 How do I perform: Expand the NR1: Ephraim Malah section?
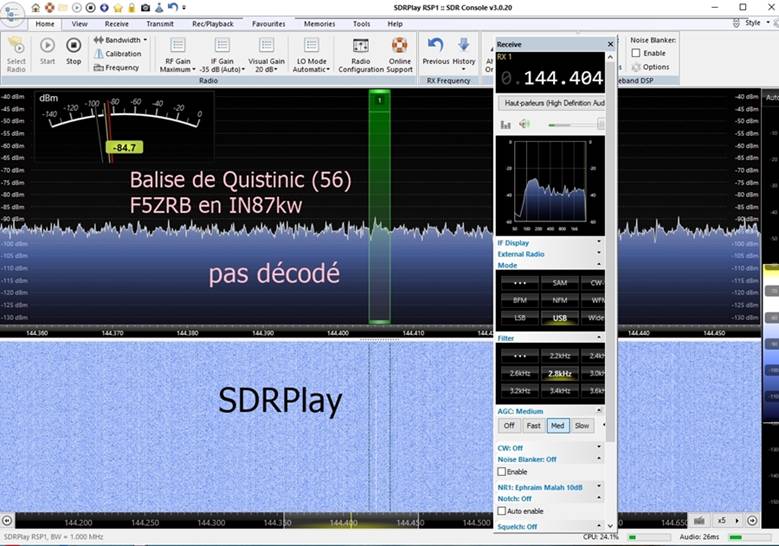pyautogui.click(x=599, y=486)
